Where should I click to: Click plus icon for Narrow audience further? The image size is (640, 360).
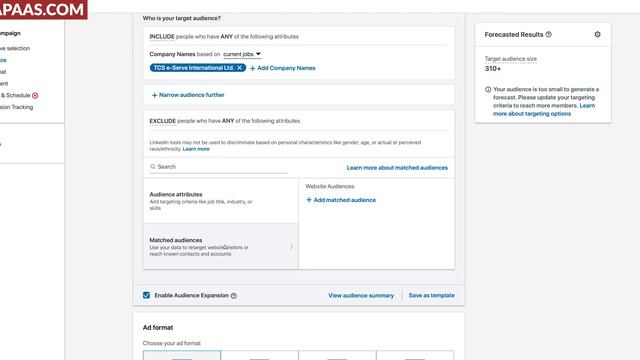pyautogui.click(x=154, y=95)
